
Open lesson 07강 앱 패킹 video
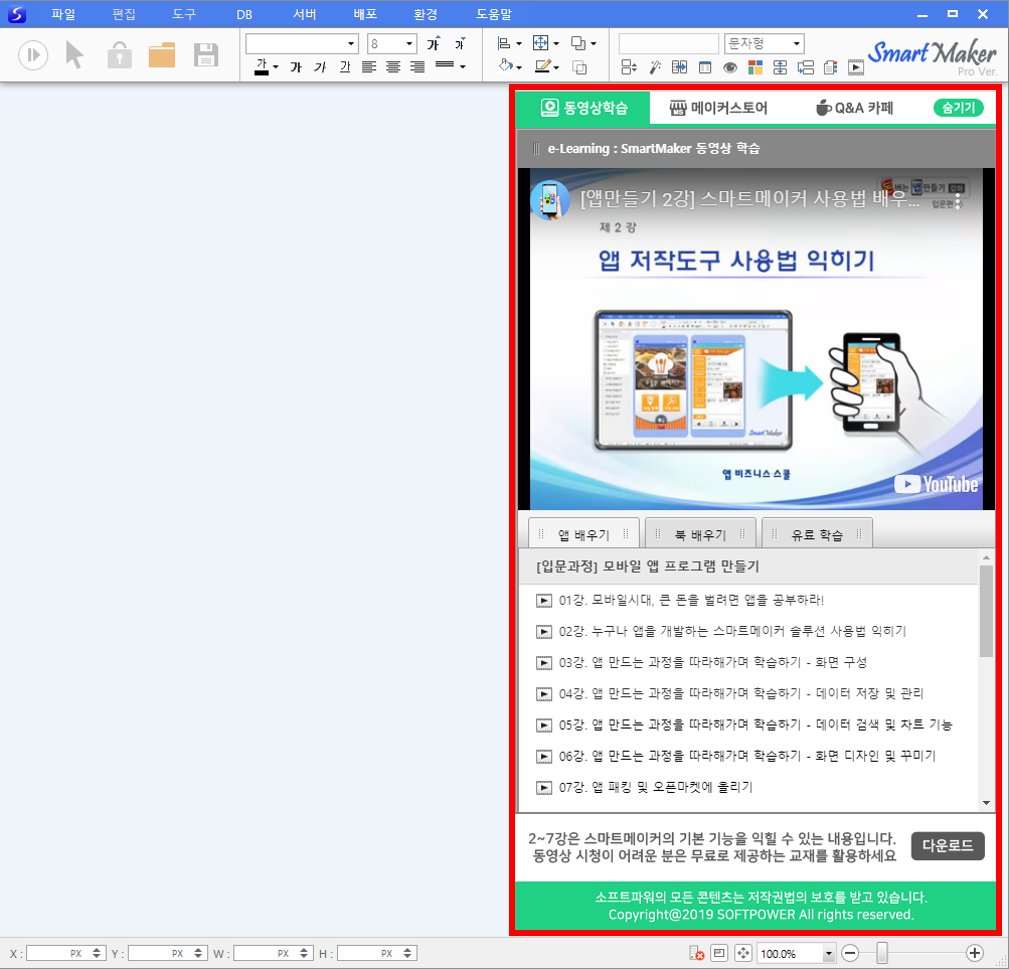pos(644,787)
